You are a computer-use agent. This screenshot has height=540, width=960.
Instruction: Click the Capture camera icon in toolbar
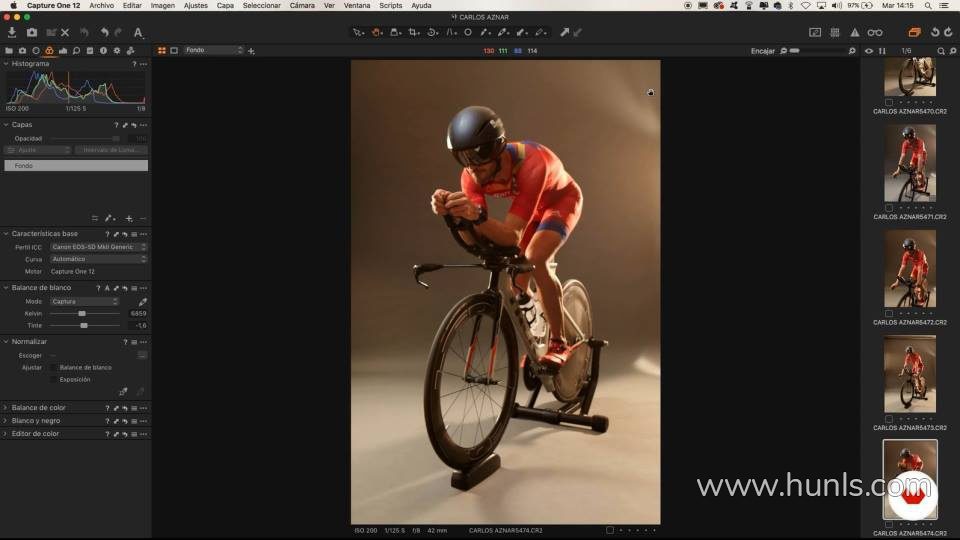[x=32, y=32]
